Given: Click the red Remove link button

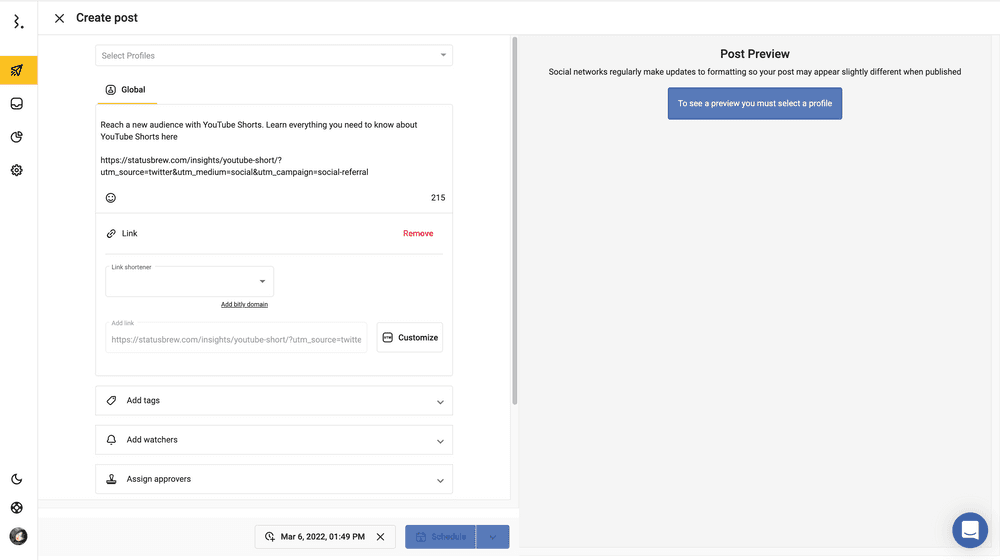Looking at the screenshot, I should (x=418, y=233).
